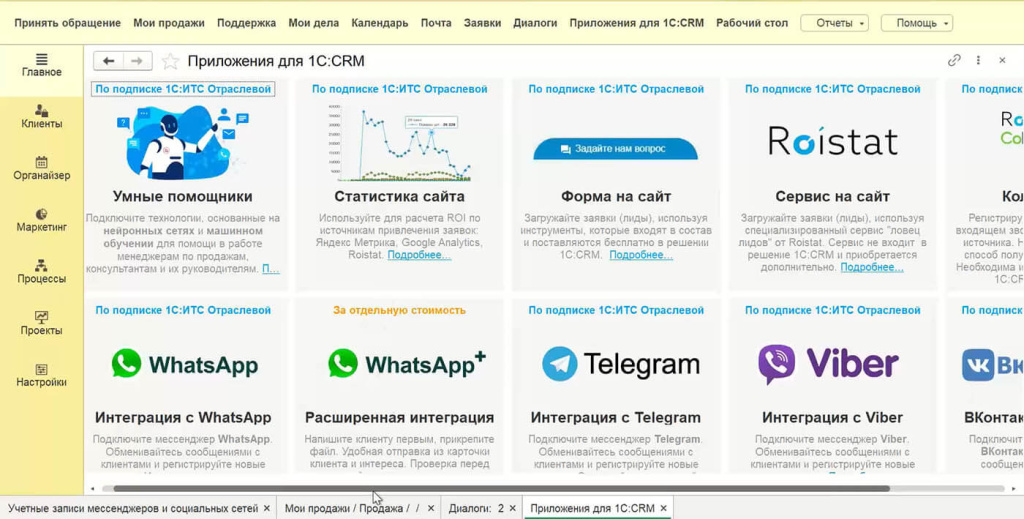Click the Roistat logo
This screenshot has height=519, width=1024.
[x=833, y=141]
